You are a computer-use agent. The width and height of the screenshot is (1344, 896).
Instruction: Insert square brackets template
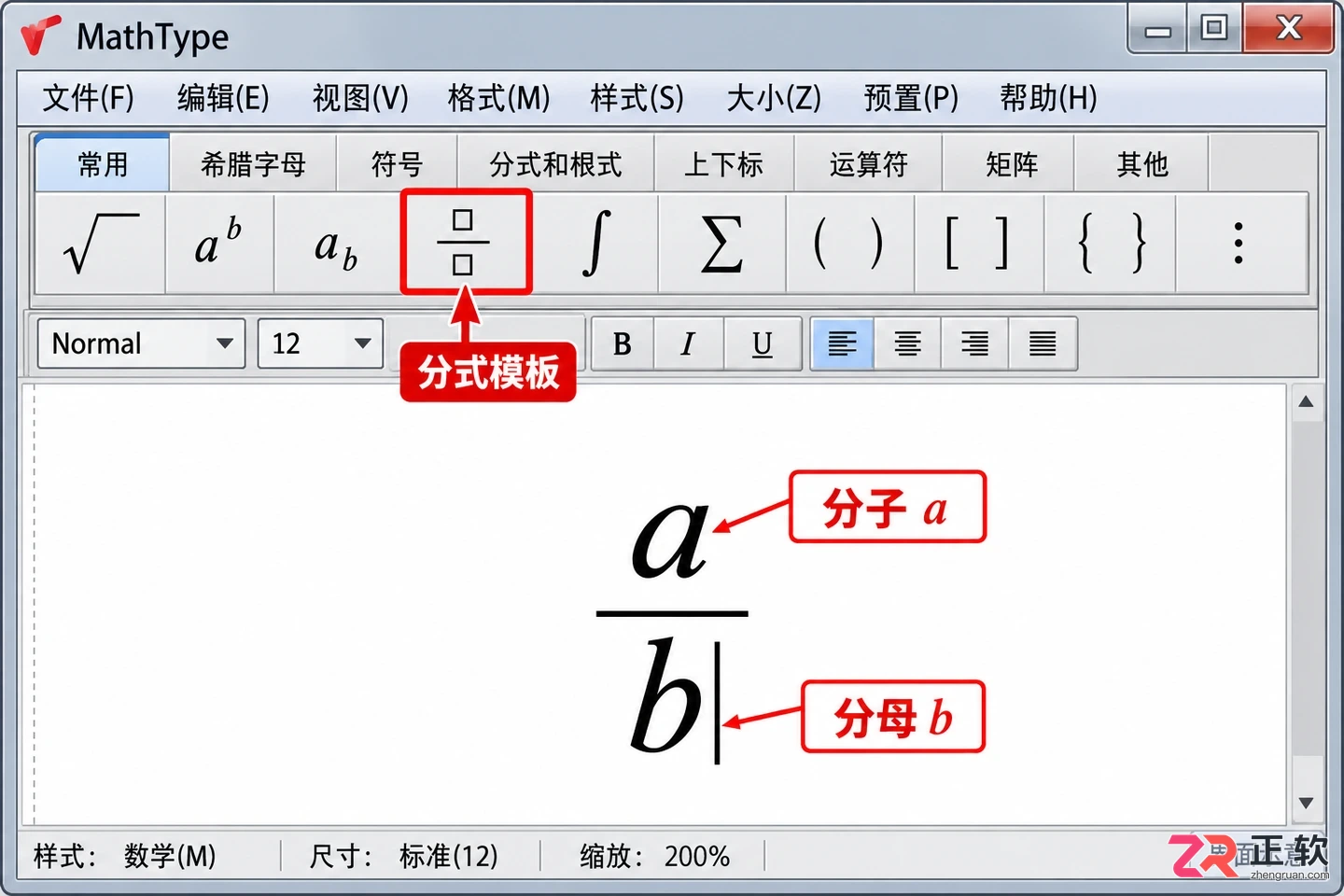[979, 244]
